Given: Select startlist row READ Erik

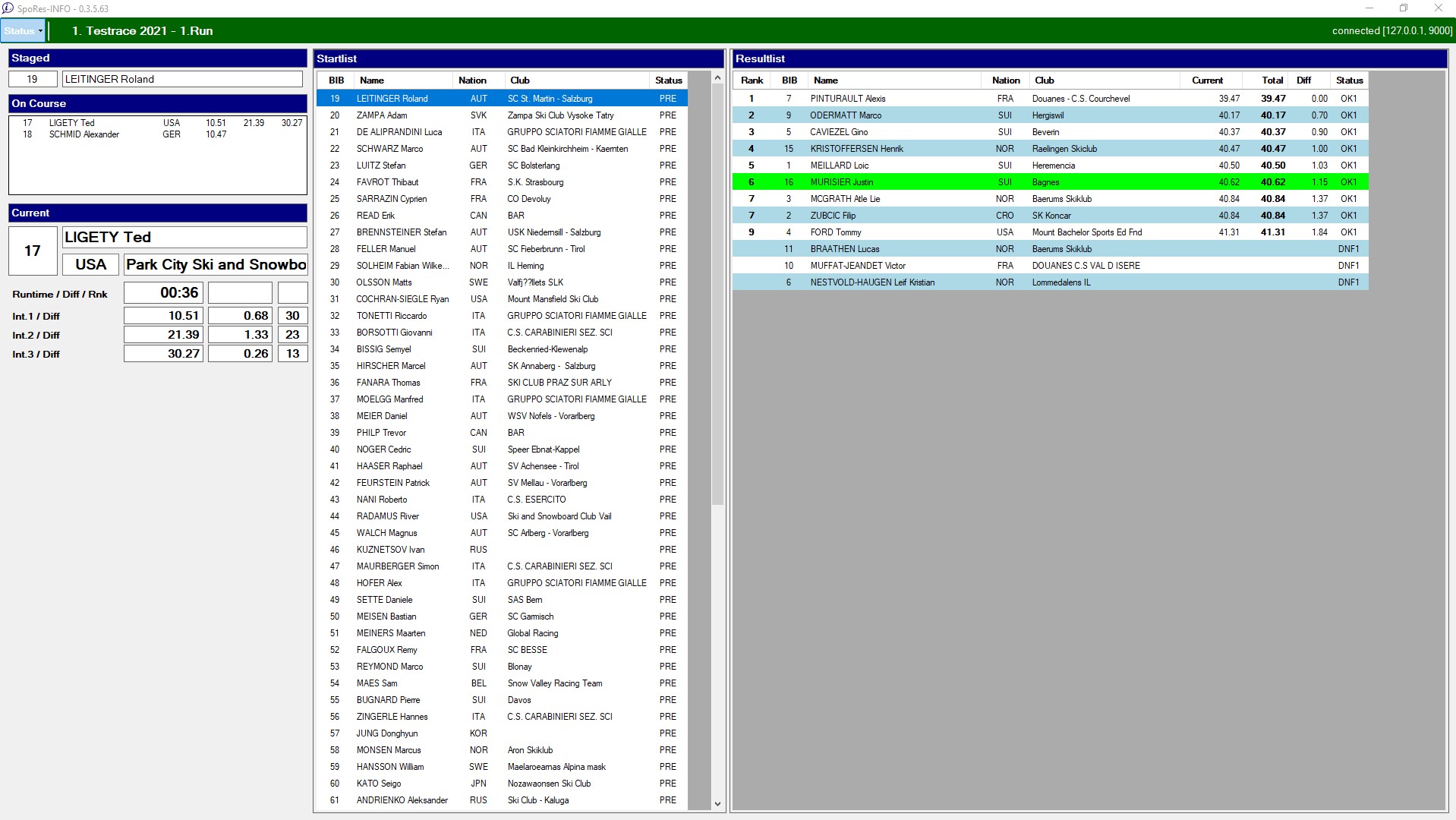Looking at the screenshot, I should click(502, 216).
